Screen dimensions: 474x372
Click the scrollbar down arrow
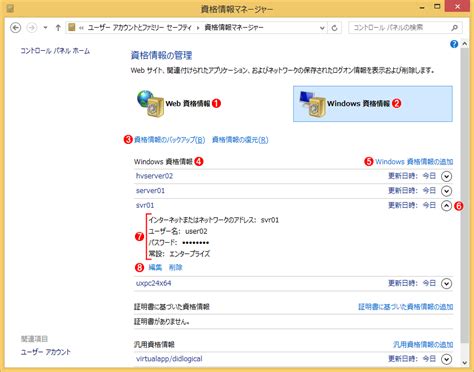click(x=464, y=363)
